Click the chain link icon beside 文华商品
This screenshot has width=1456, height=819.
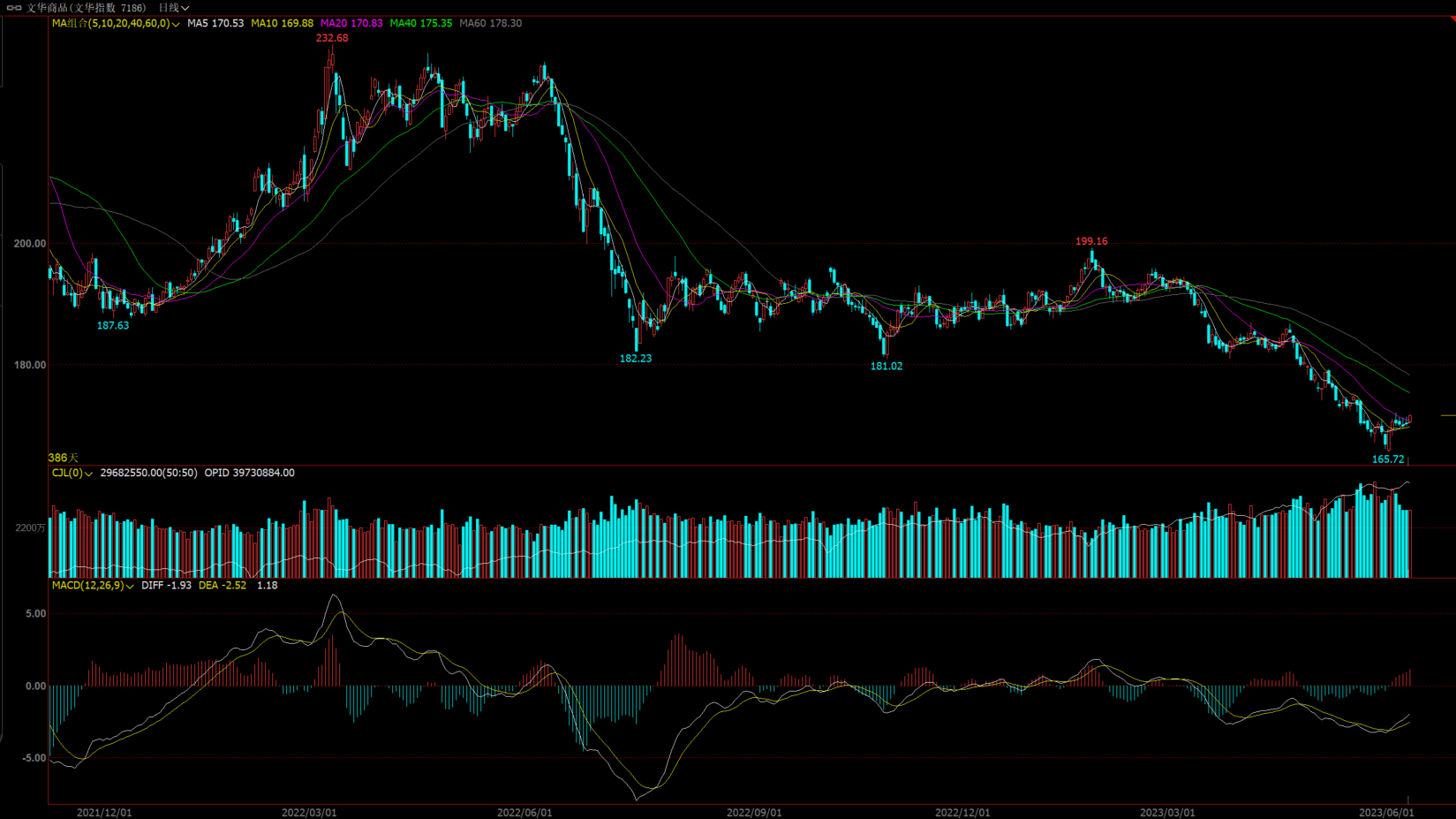pos(14,8)
